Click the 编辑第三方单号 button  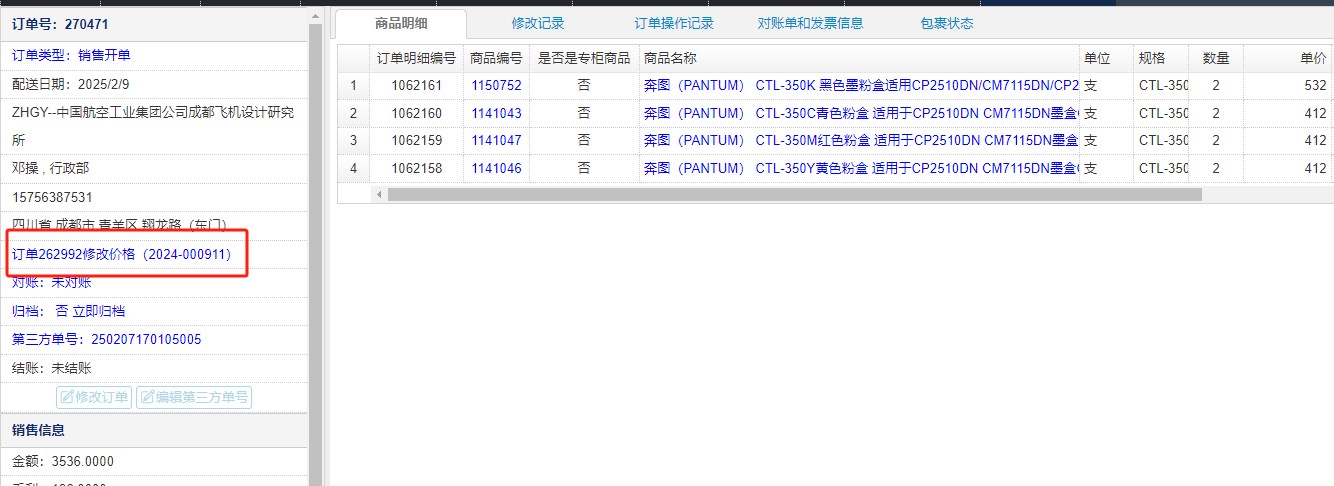194,398
